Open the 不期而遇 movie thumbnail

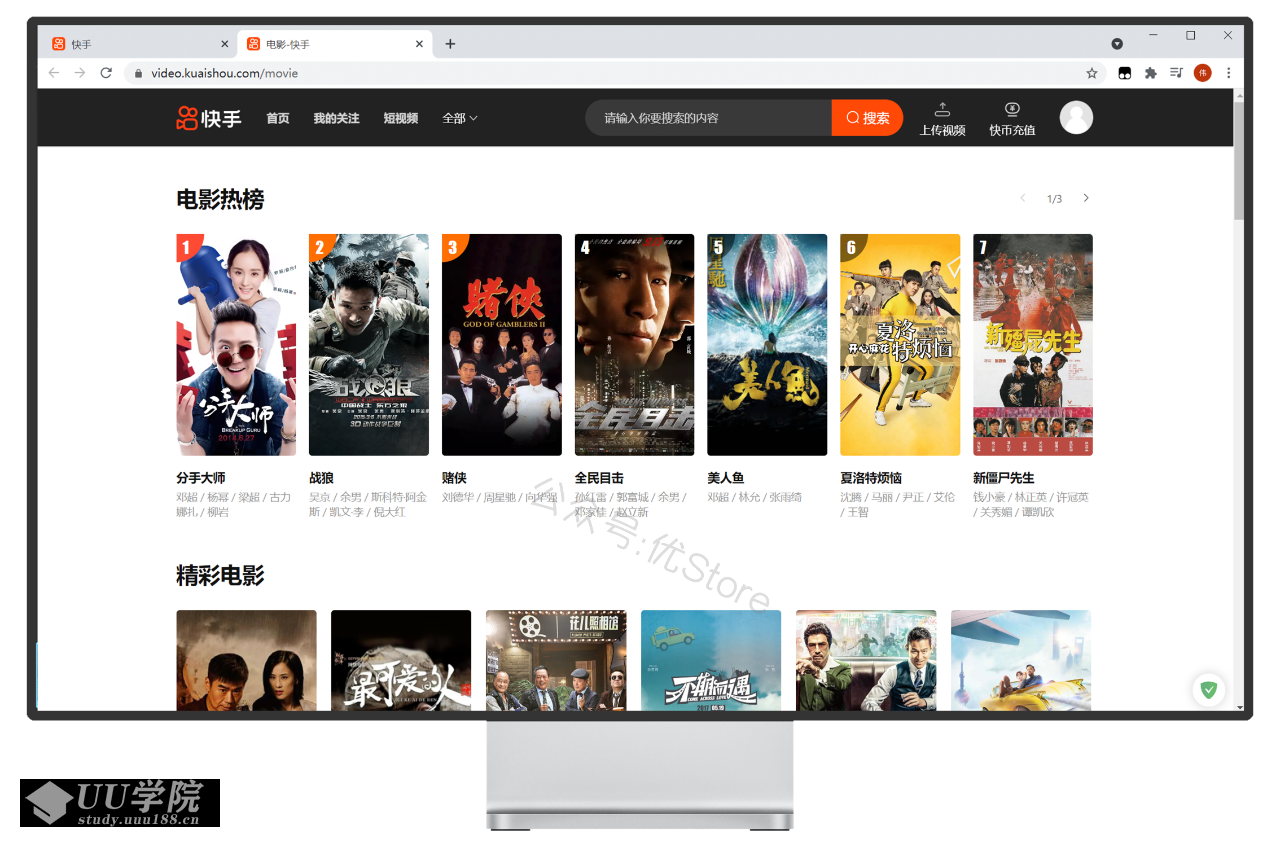pos(711,660)
